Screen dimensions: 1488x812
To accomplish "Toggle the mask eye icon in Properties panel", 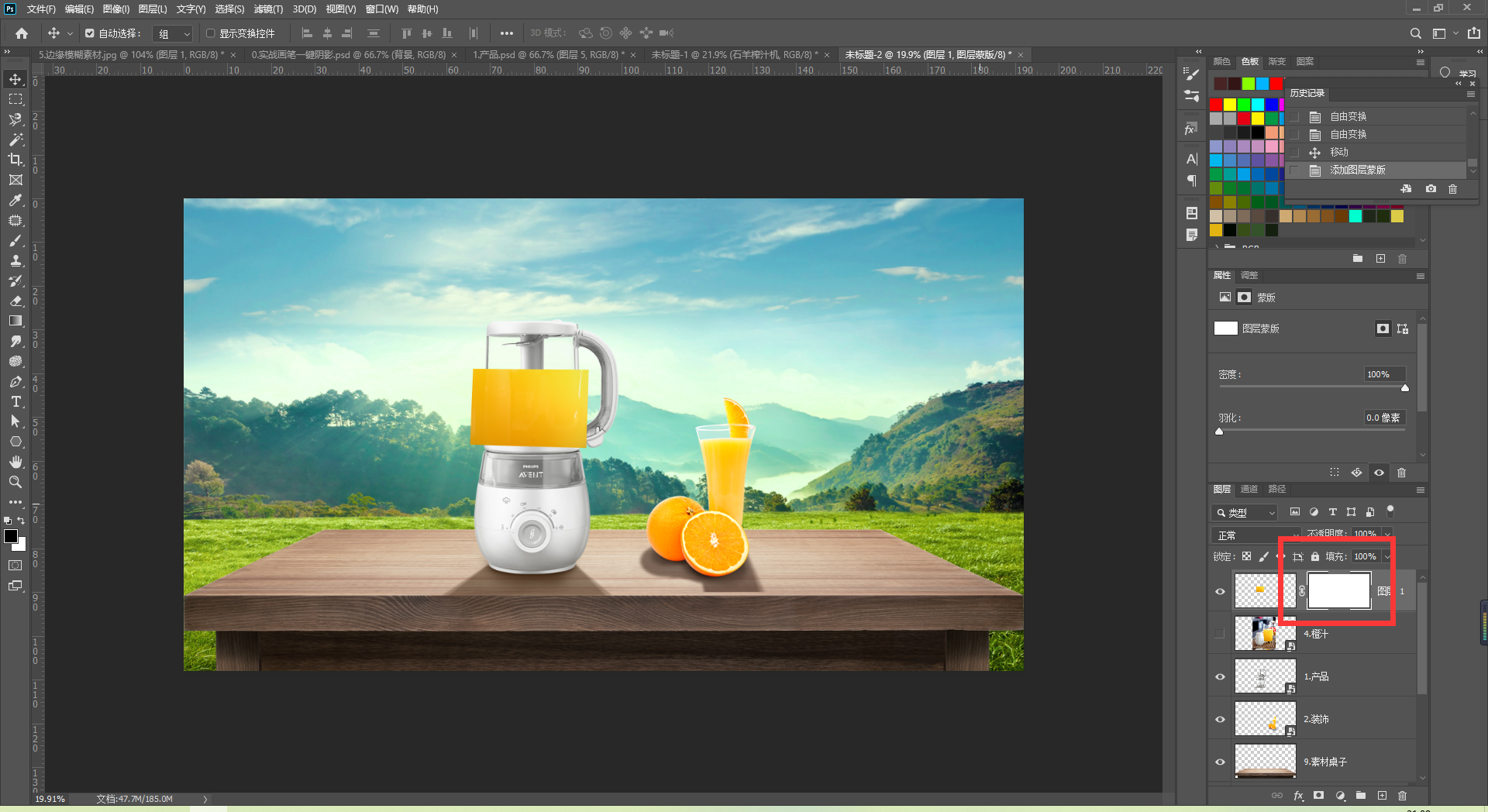I will point(1379,473).
